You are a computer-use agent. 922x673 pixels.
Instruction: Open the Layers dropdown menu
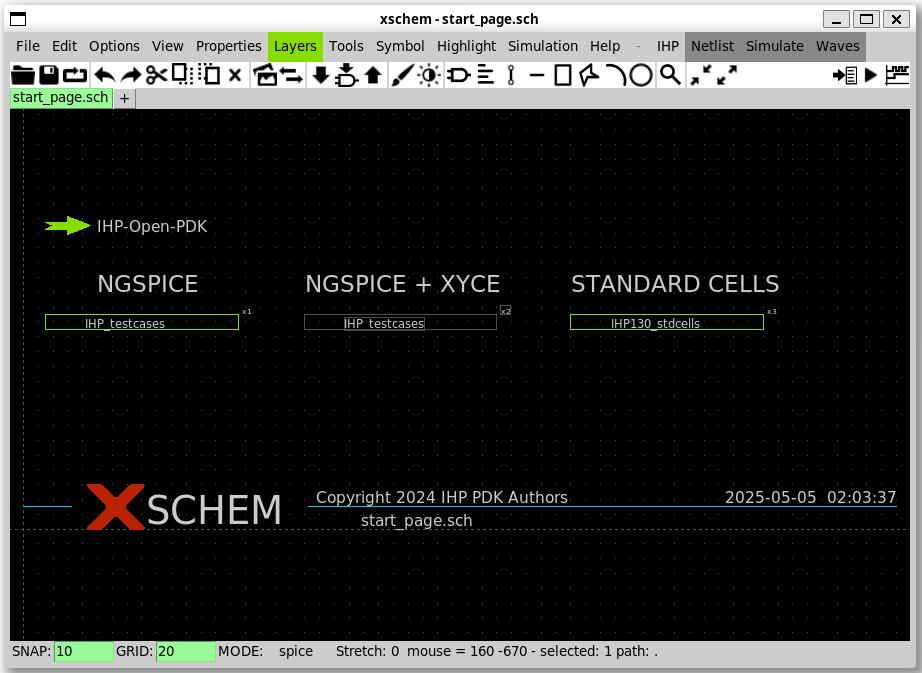click(295, 46)
